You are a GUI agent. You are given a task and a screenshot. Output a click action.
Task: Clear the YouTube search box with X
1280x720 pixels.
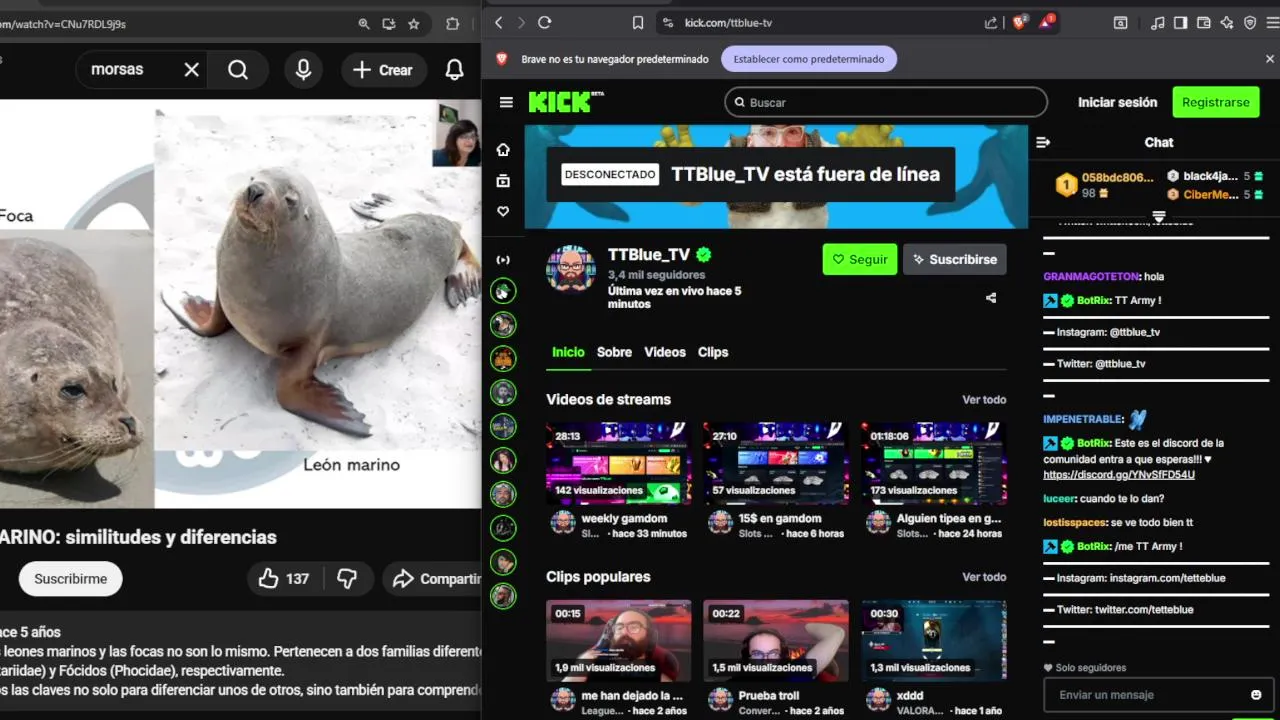tap(192, 69)
